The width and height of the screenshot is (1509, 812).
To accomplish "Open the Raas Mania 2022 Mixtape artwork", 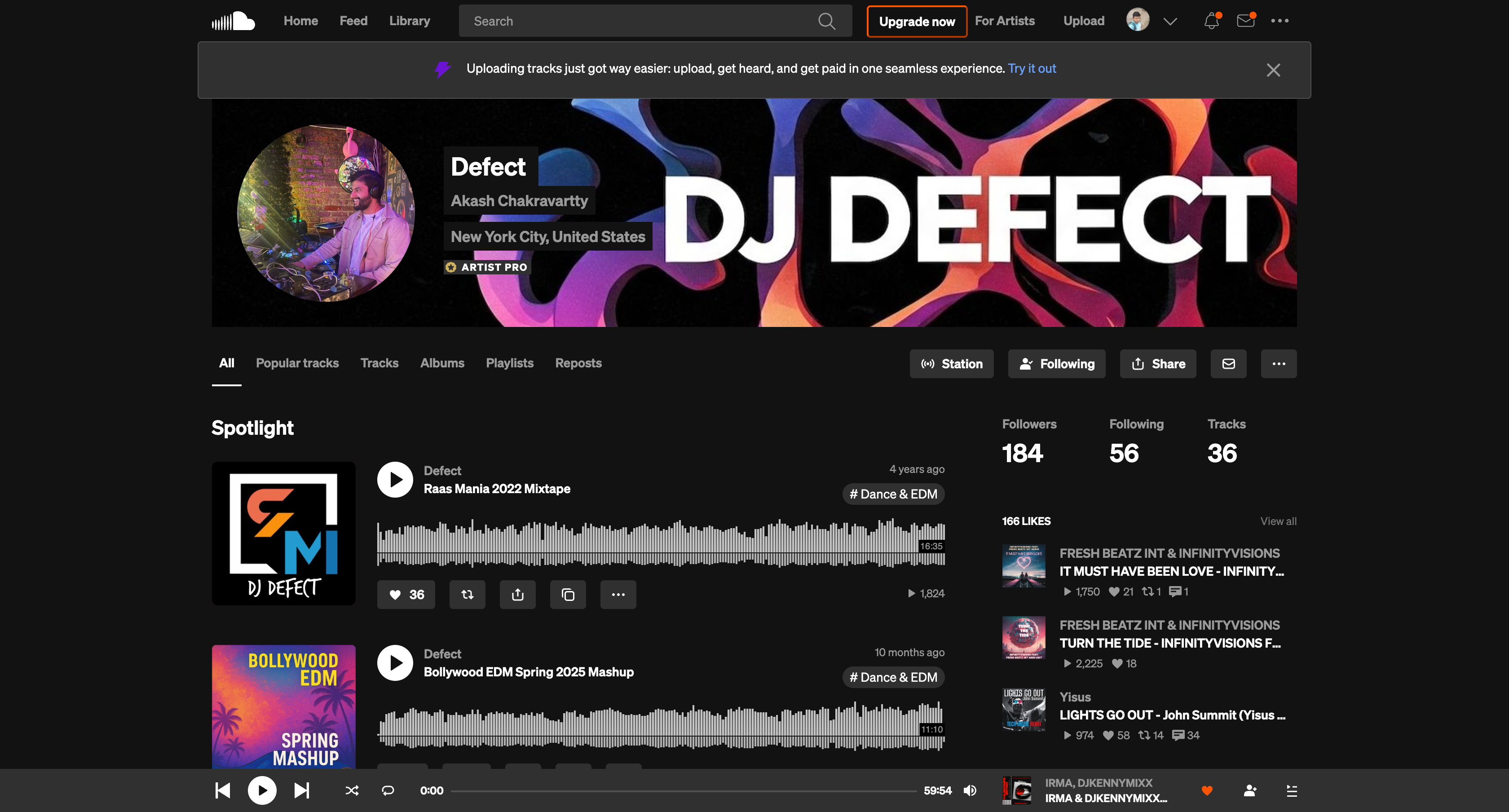I will tap(283, 534).
